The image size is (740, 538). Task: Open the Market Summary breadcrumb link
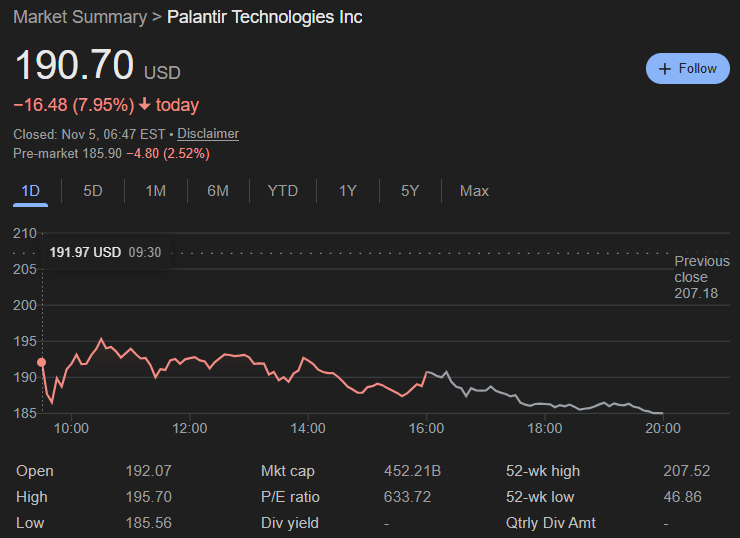coord(79,17)
